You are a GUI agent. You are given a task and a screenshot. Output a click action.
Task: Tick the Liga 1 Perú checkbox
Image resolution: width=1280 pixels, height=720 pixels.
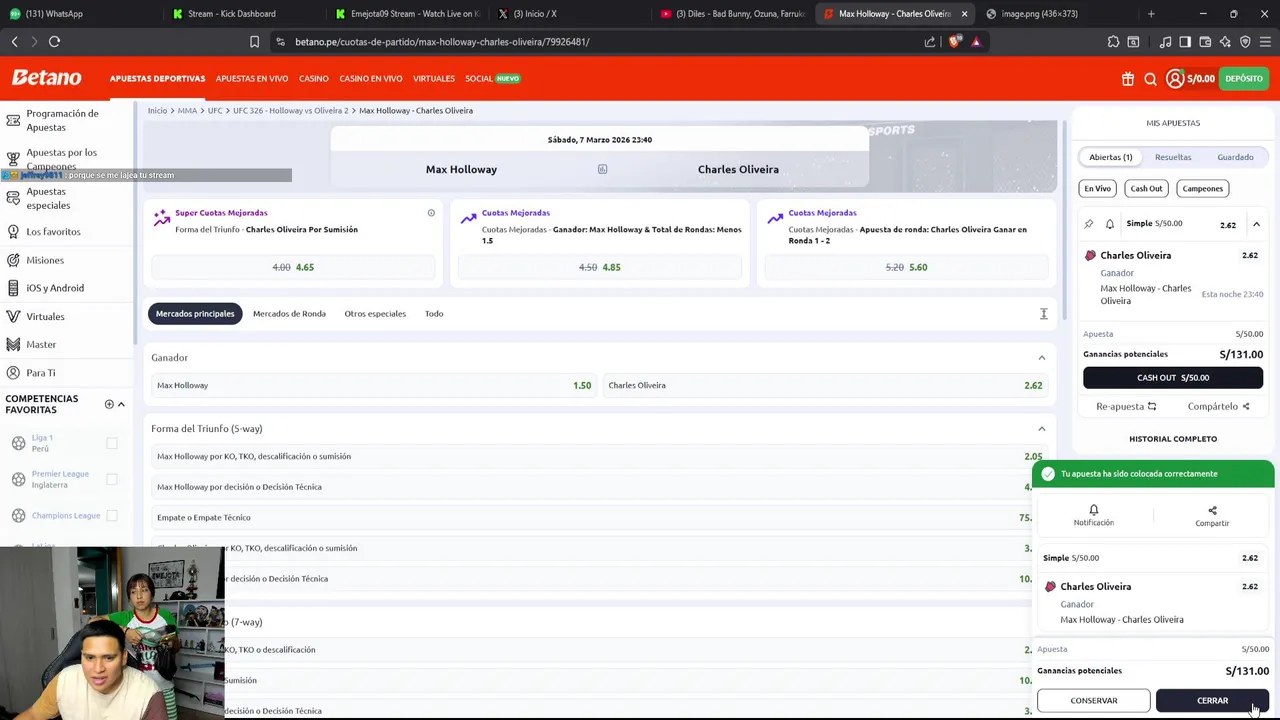tap(112, 443)
